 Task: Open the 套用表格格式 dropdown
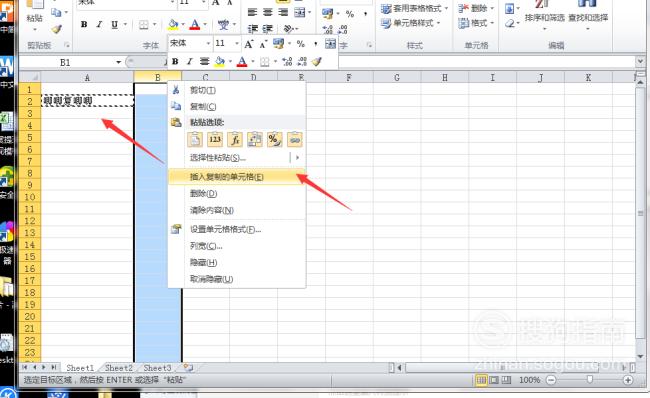(x=446, y=8)
